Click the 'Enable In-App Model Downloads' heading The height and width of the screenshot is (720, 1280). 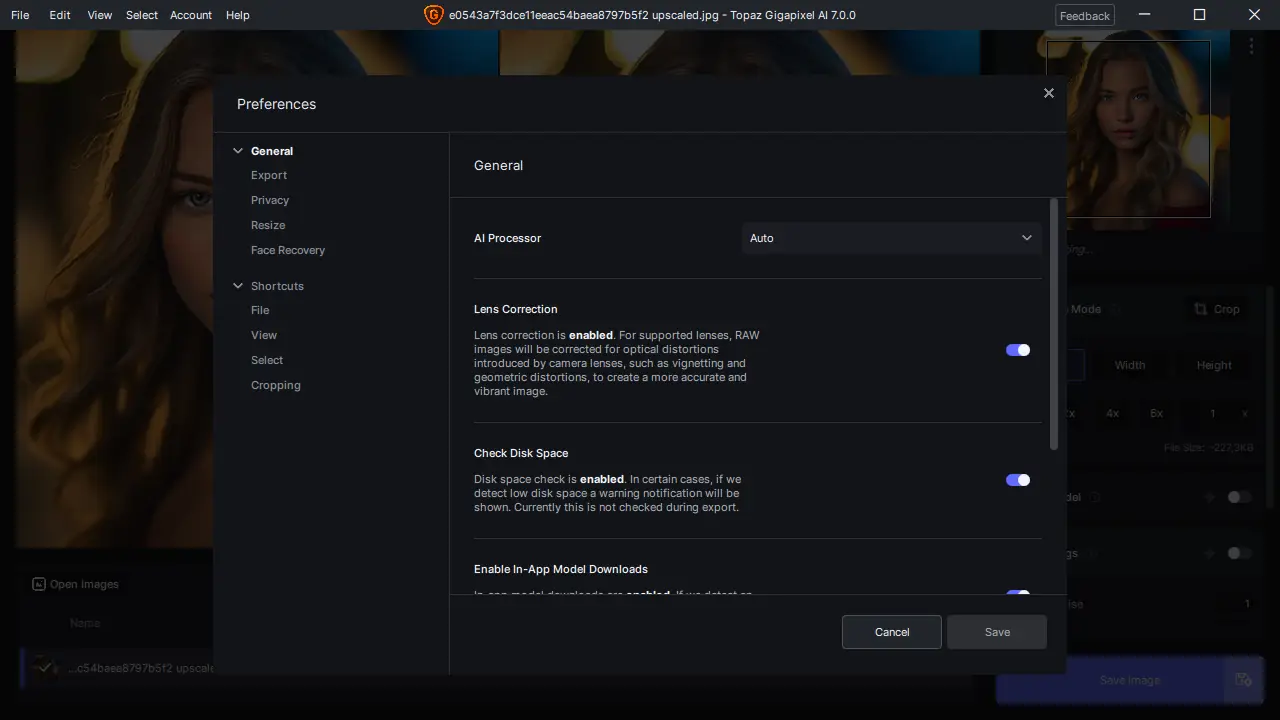[561, 569]
